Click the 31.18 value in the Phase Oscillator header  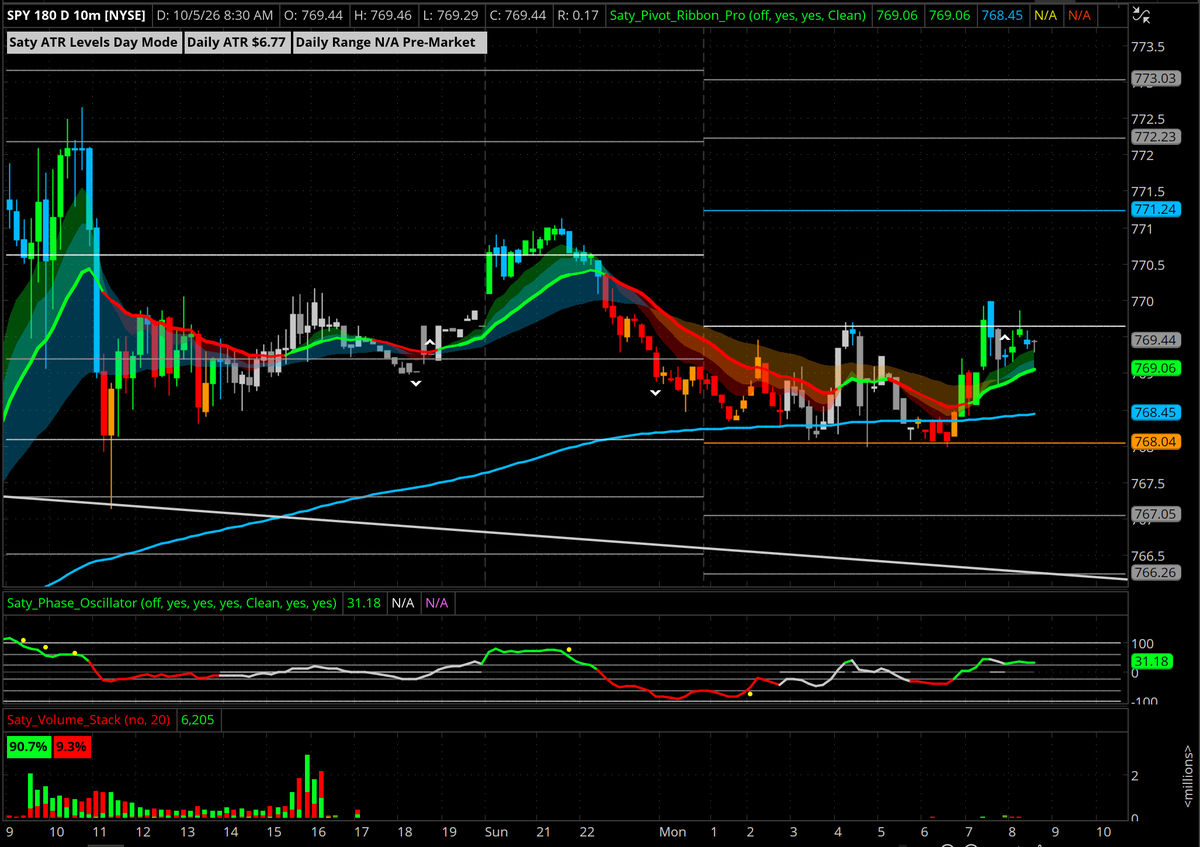364,603
